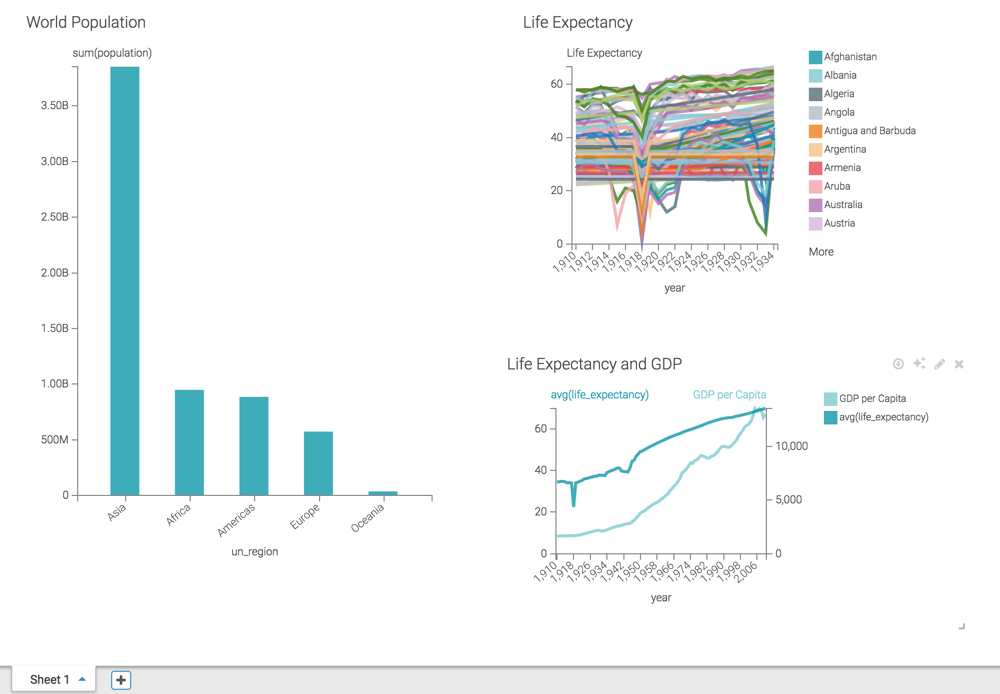Click the Life Expectancy chart title
Image resolution: width=1000 pixels, height=694 pixels.
[x=577, y=22]
